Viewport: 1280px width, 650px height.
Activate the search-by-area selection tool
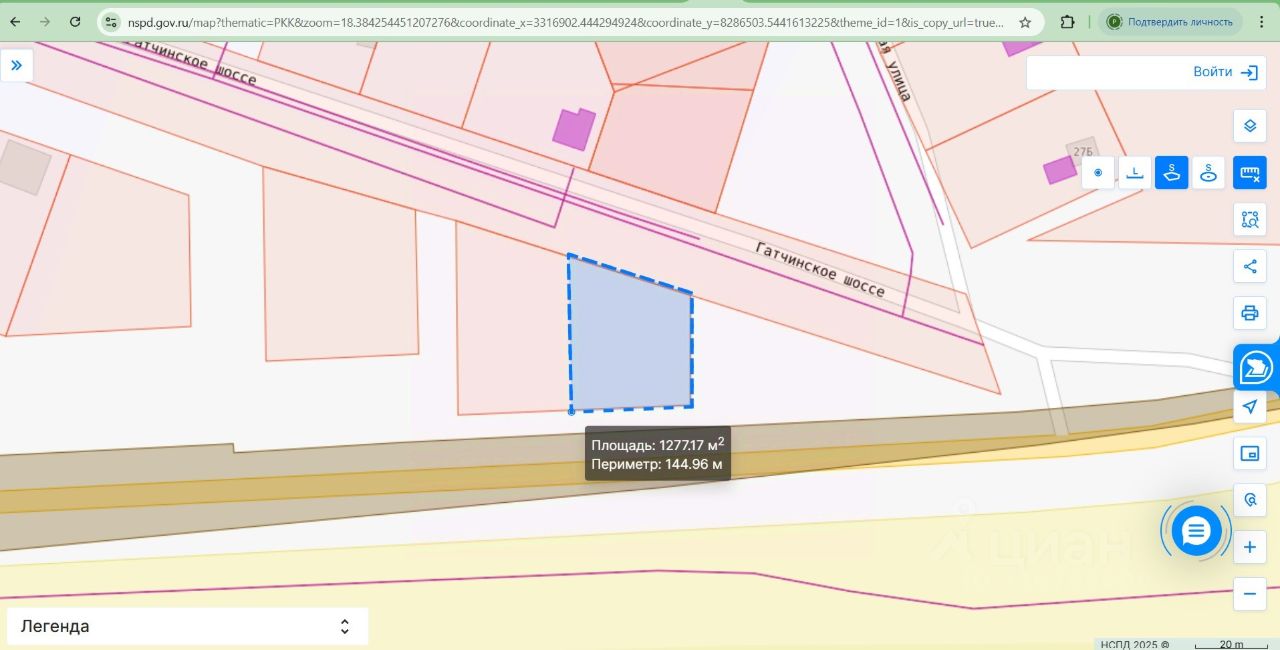[x=1249, y=219]
